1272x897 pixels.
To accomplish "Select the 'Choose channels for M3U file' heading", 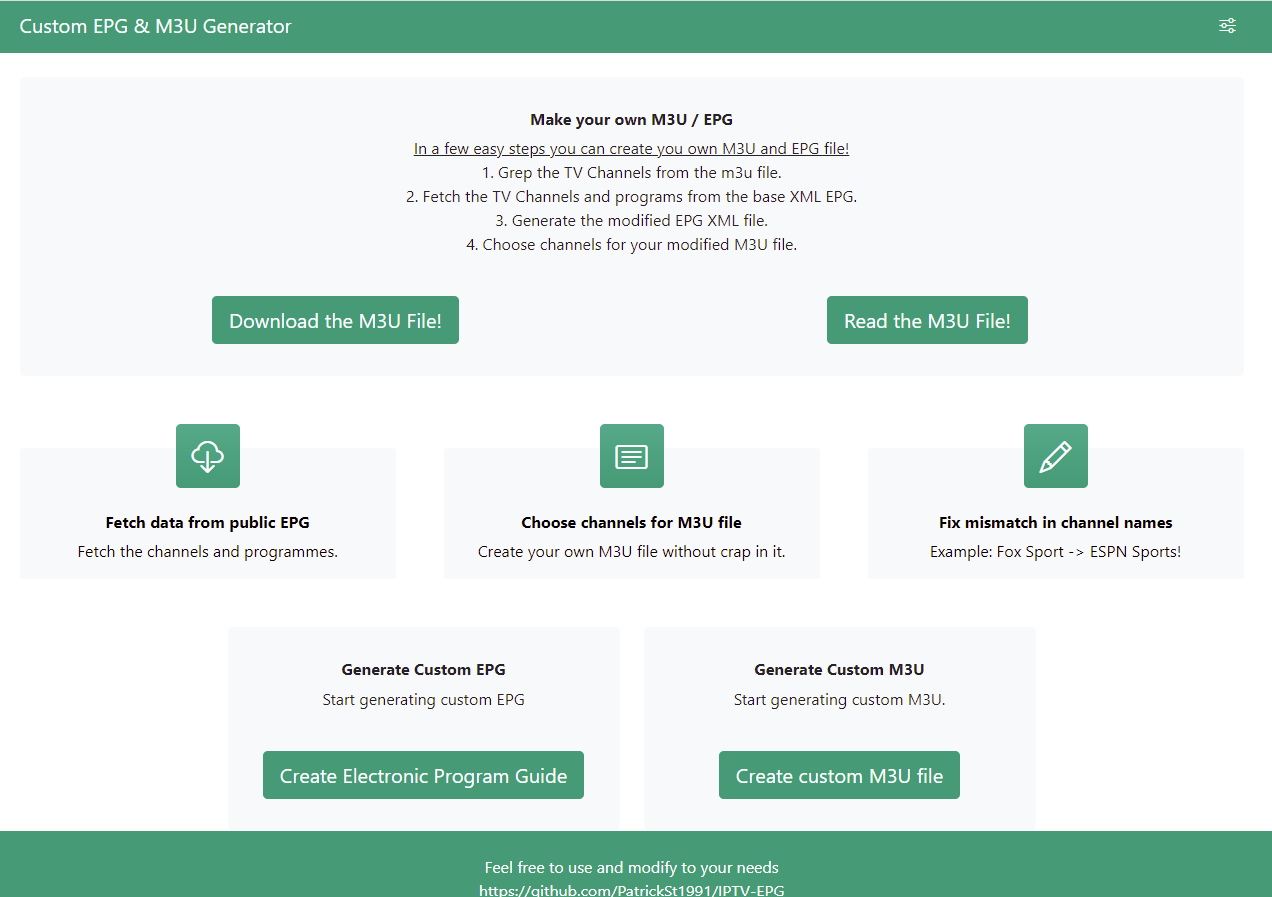I will point(632,522).
